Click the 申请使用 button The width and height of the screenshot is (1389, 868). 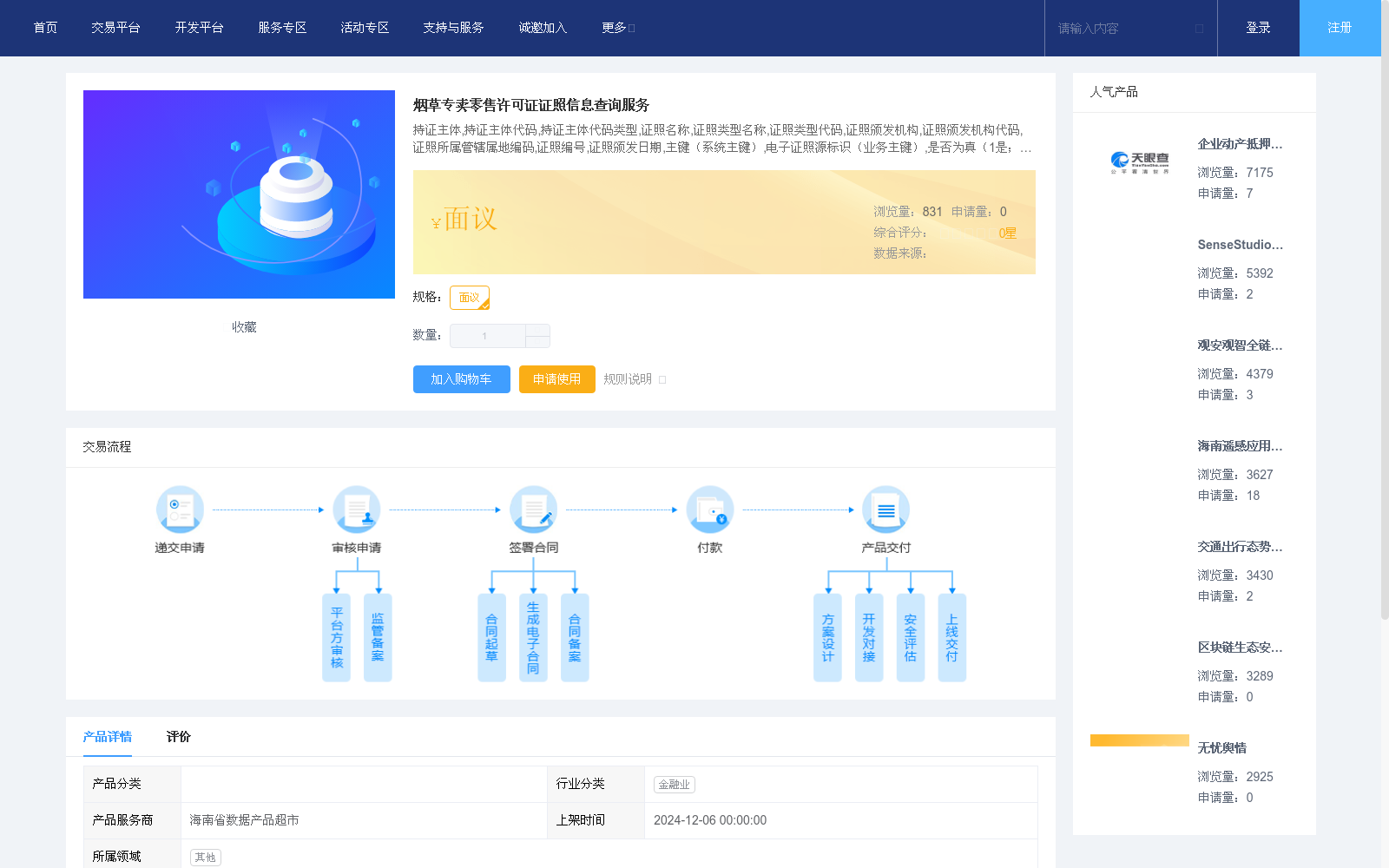pos(556,379)
